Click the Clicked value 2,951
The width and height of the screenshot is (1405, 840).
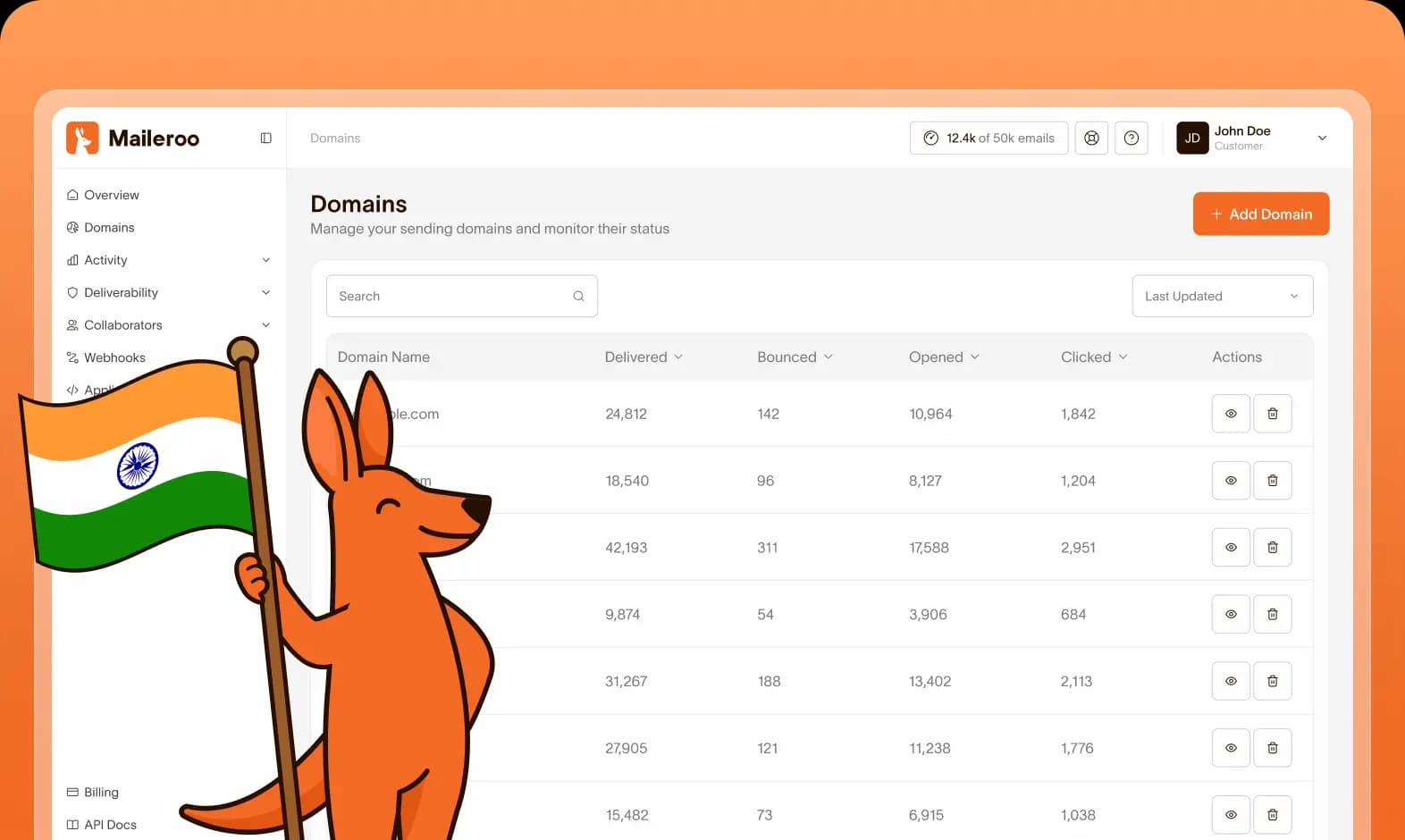(x=1078, y=548)
